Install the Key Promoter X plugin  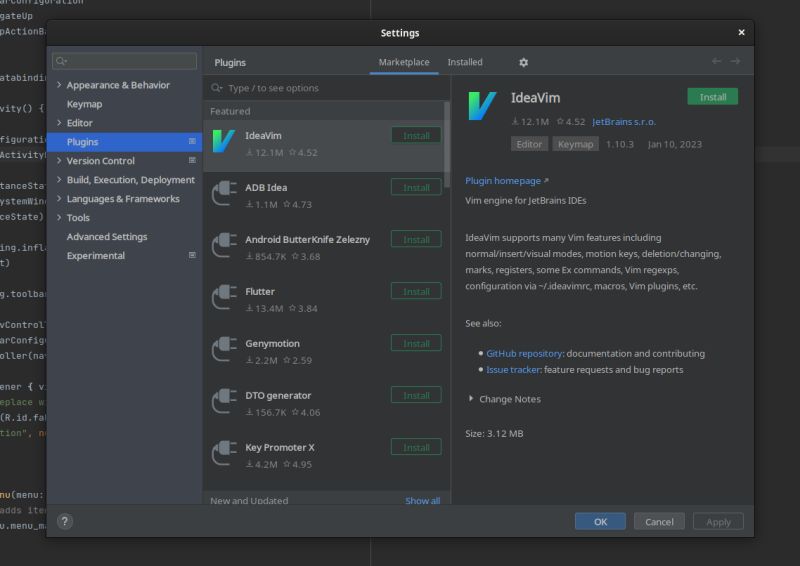(416, 448)
